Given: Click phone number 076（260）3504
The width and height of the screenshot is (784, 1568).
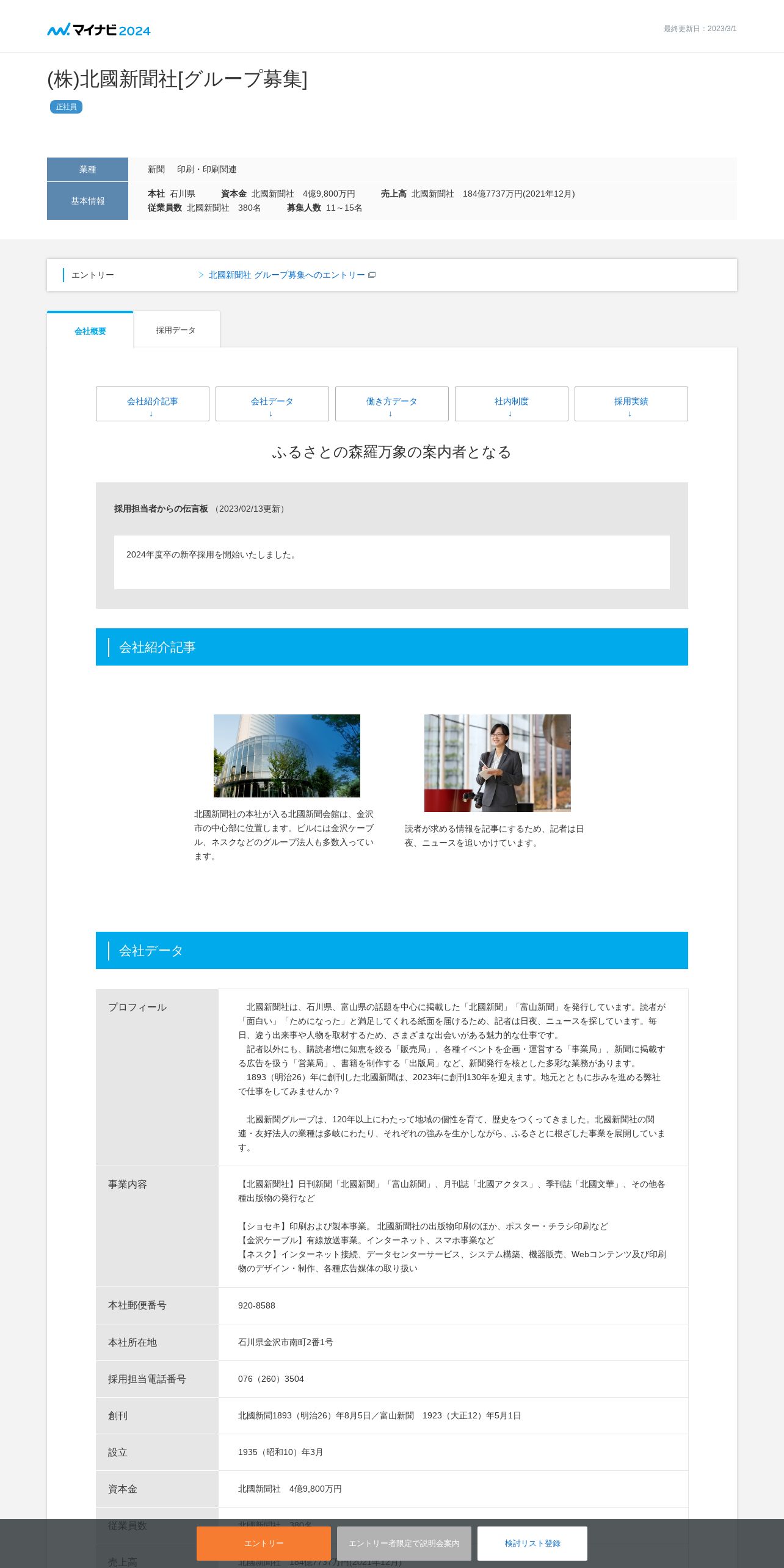Looking at the screenshot, I should 271,1379.
